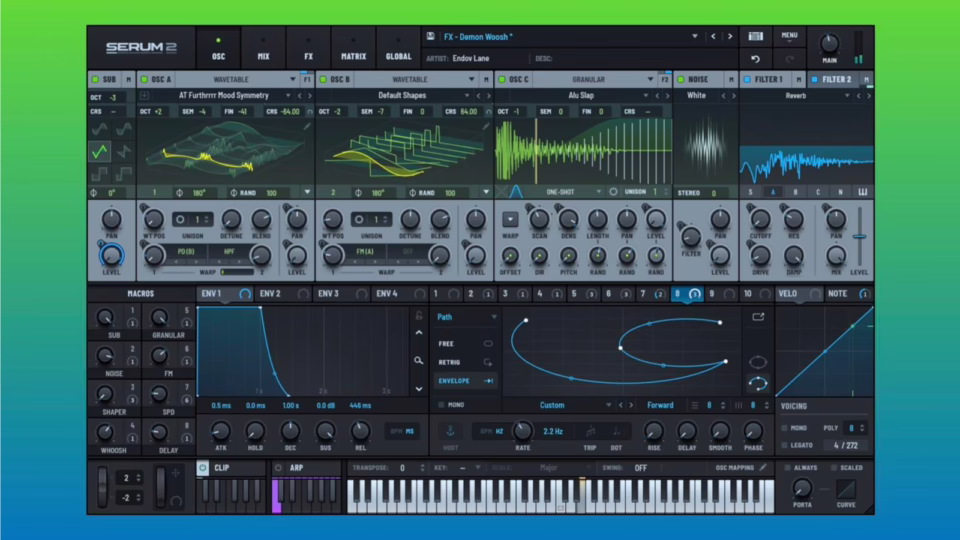This screenshot has height=540, width=960.
Task: Open the MATRIX tab
Action: pyautogui.click(x=353, y=48)
